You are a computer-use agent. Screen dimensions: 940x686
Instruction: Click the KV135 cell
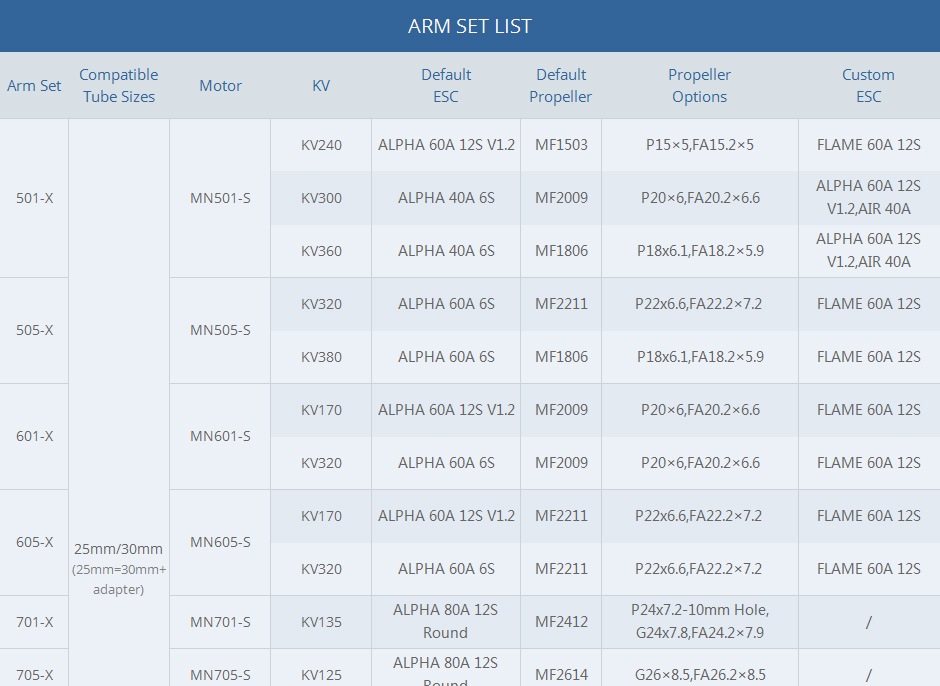321,622
